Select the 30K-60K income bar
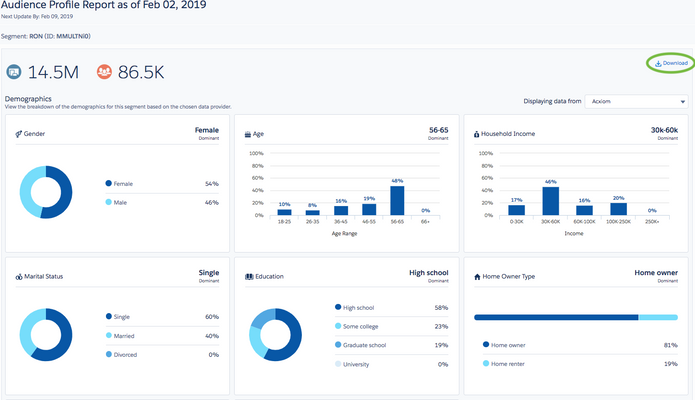 tap(551, 201)
